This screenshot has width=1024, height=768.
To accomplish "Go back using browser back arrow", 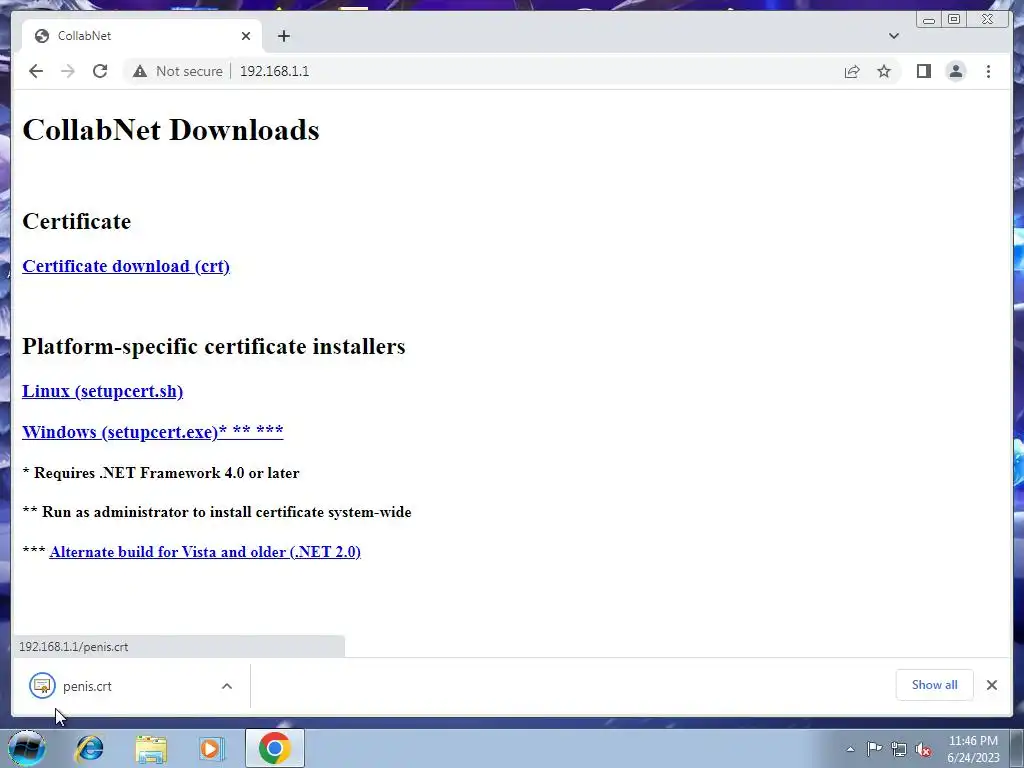I will [x=36, y=71].
